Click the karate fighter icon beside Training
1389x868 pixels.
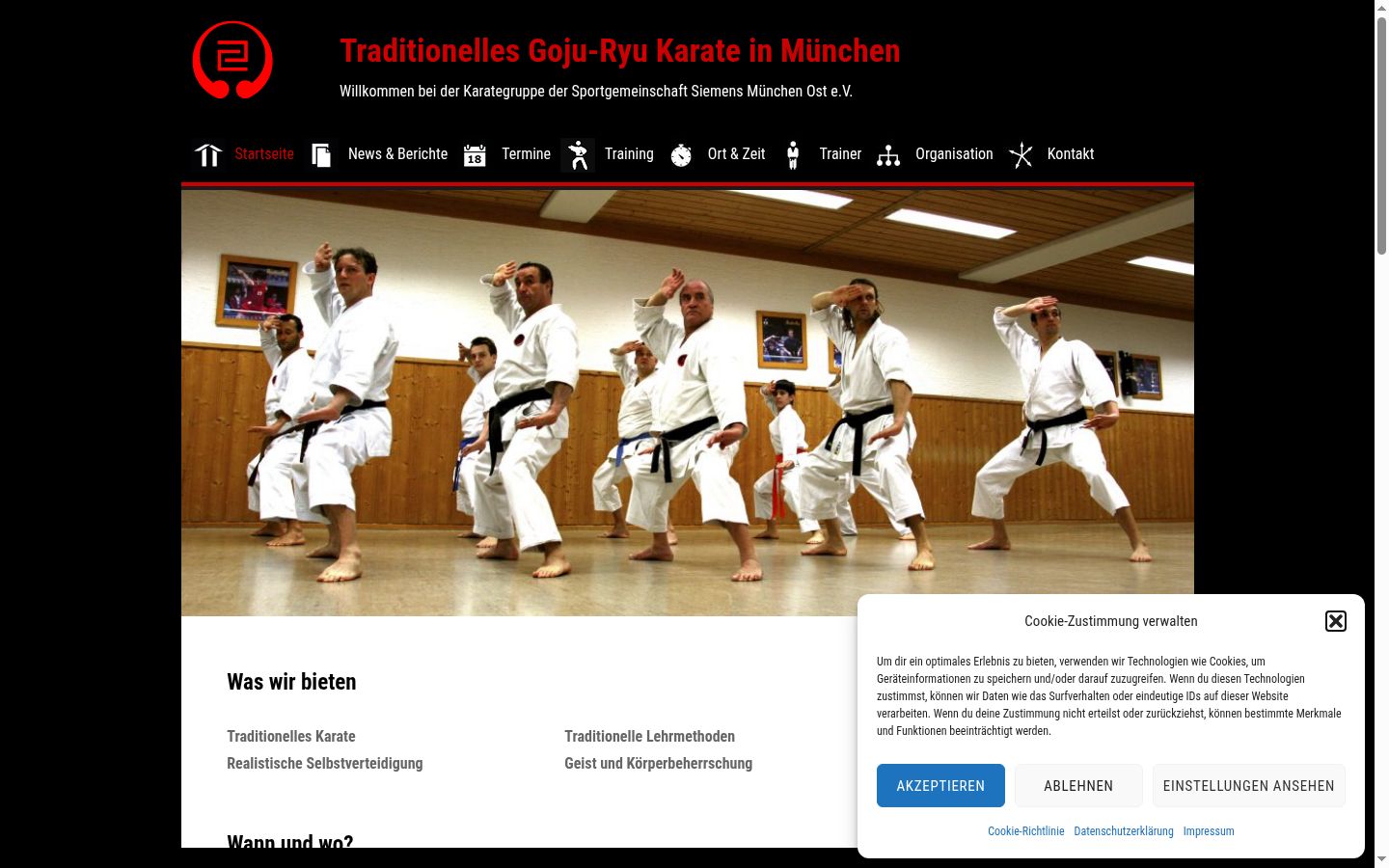(x=578, y=154)
